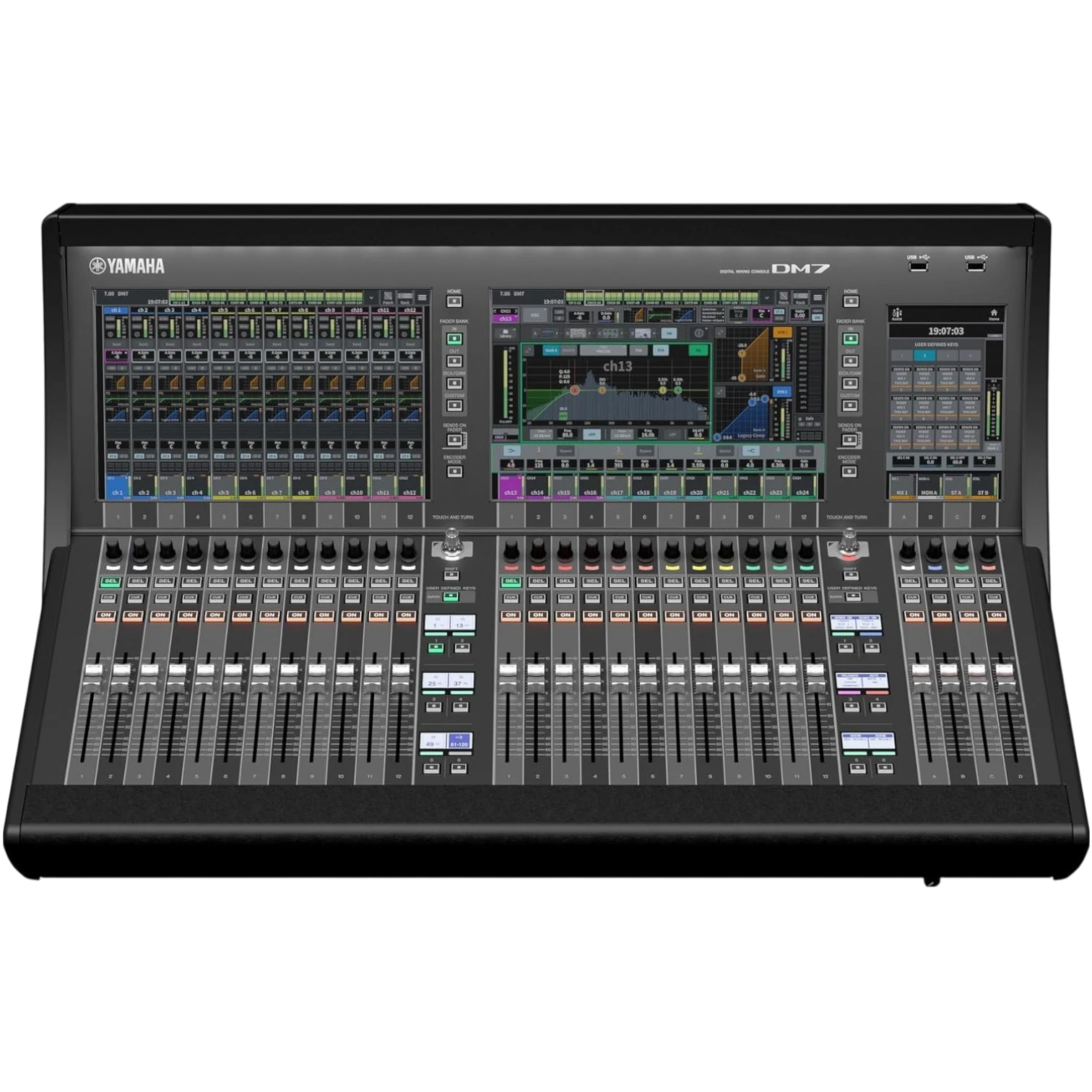Push HOME key beside the left touchscreen

coord(454,301)
